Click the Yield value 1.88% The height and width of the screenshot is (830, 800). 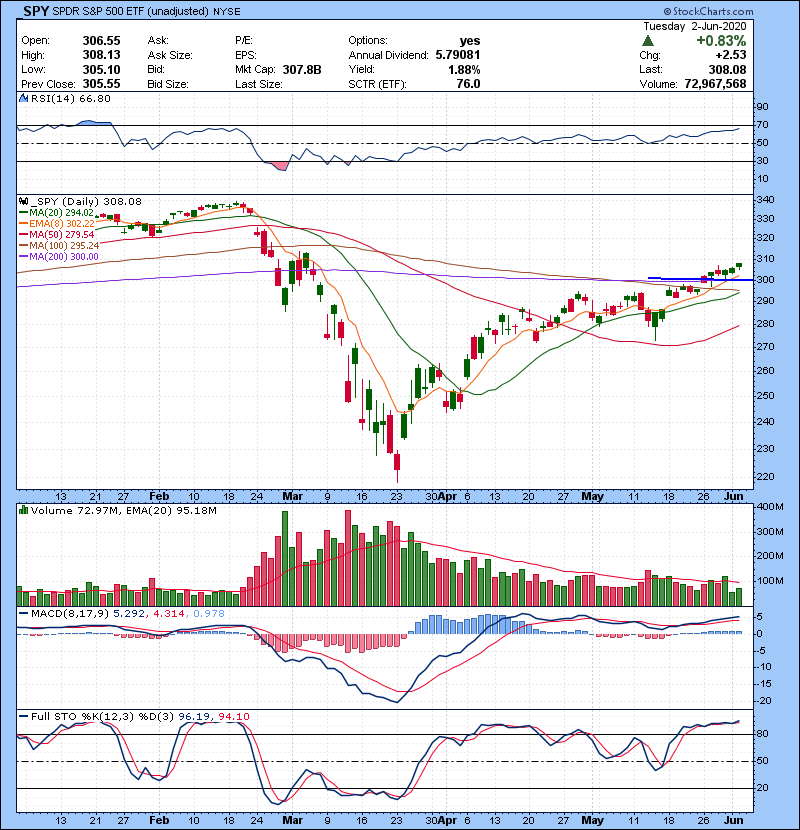point(464,70)
